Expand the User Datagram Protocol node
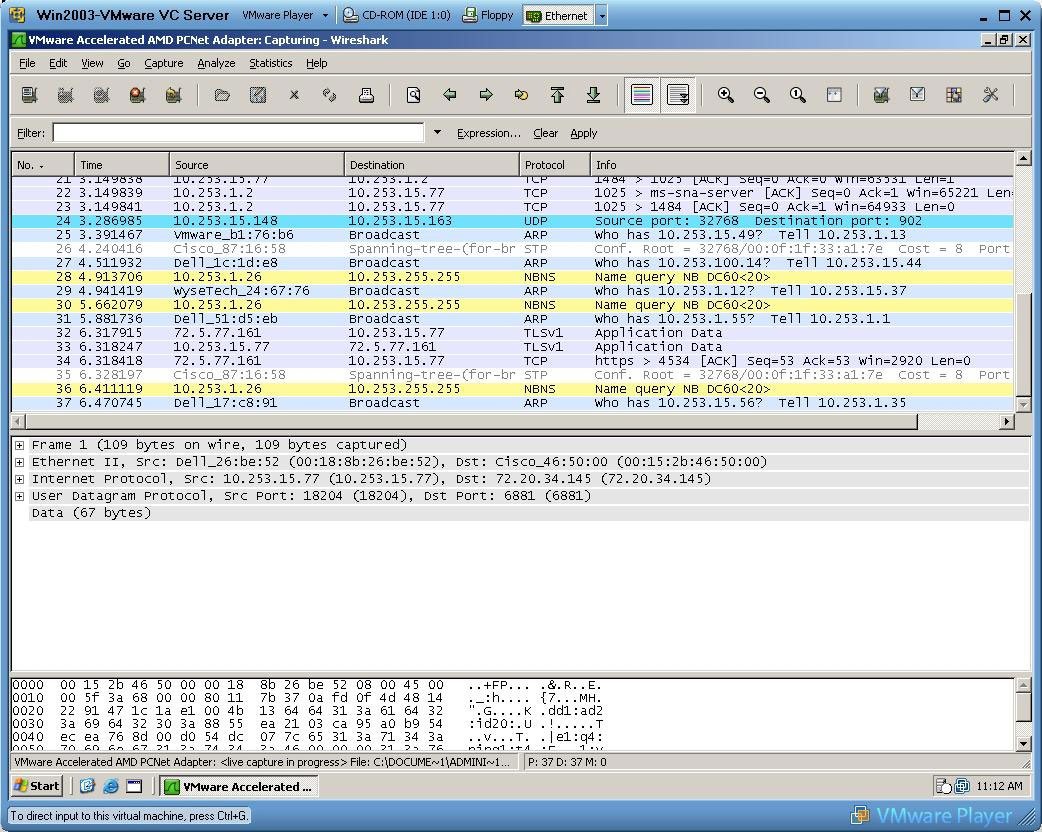This screenshot has height=832, width=1042. pyautogui.click(x=19, y=496)
